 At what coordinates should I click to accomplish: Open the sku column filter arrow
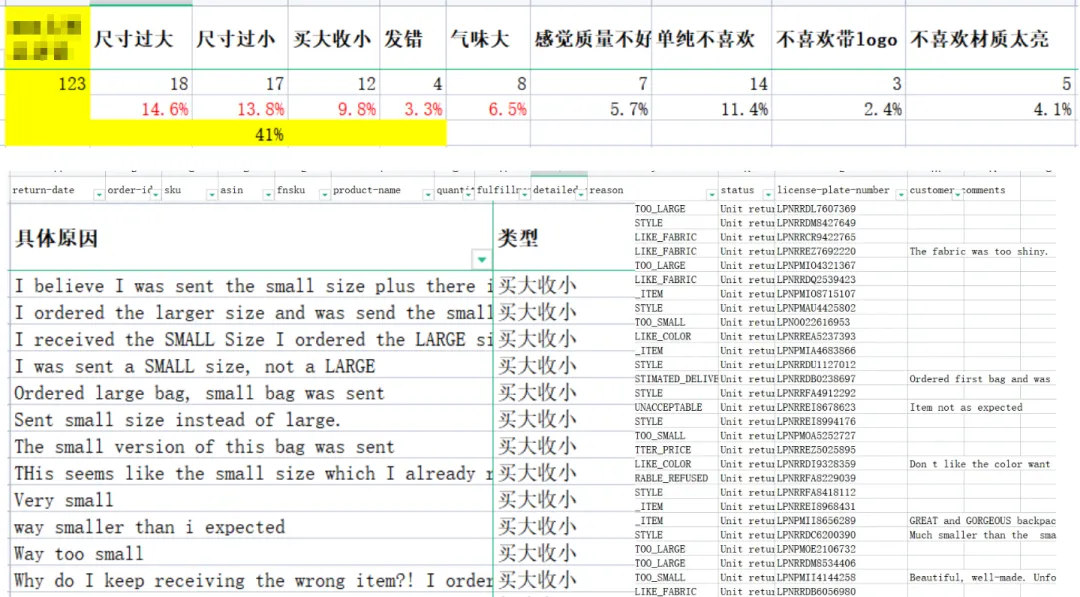pos(211,195)
